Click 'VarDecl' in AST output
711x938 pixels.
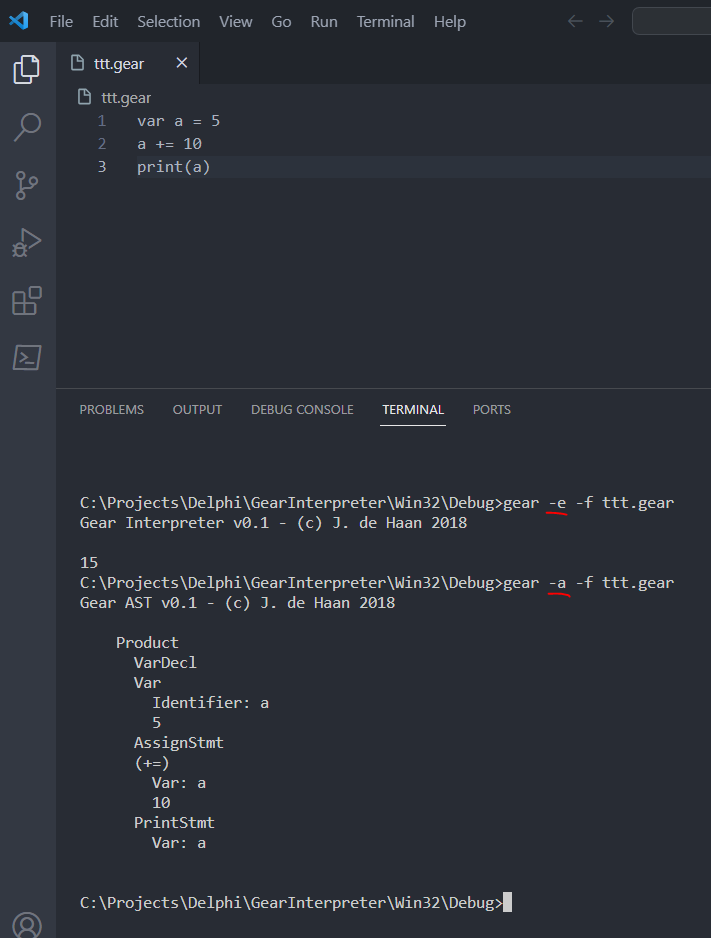(x=165, y=663)
